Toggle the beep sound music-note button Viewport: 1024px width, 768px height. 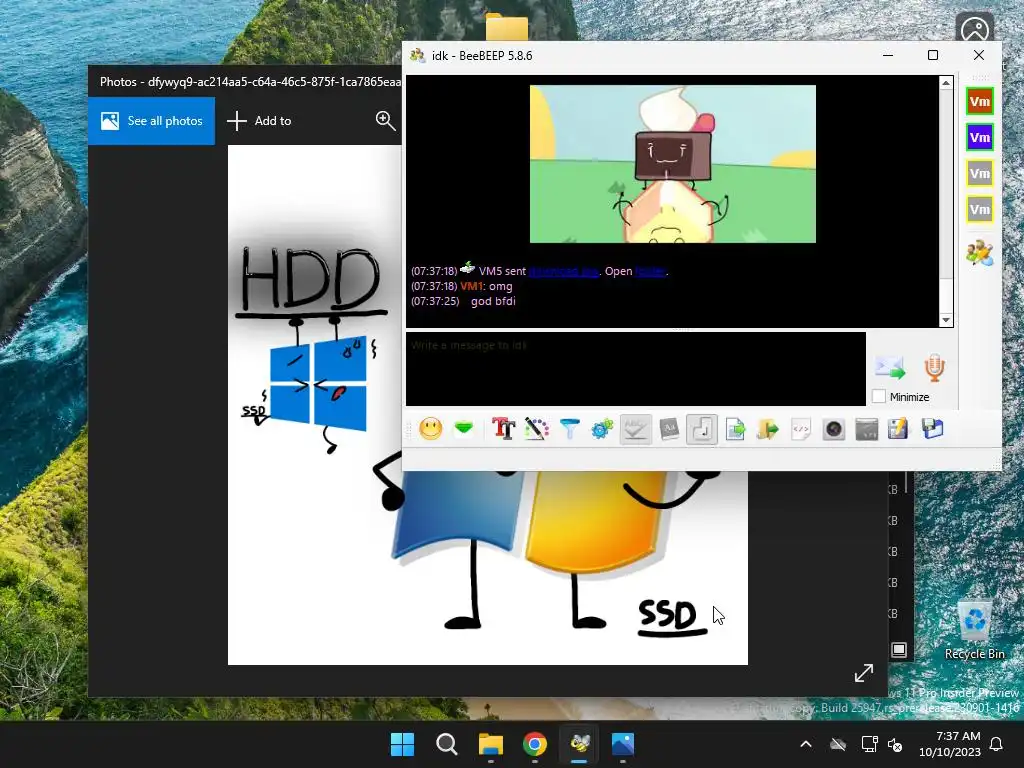point(702,429)
